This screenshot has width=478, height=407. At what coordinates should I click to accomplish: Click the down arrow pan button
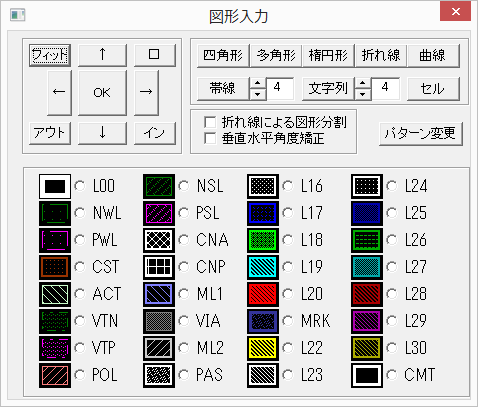102,133
